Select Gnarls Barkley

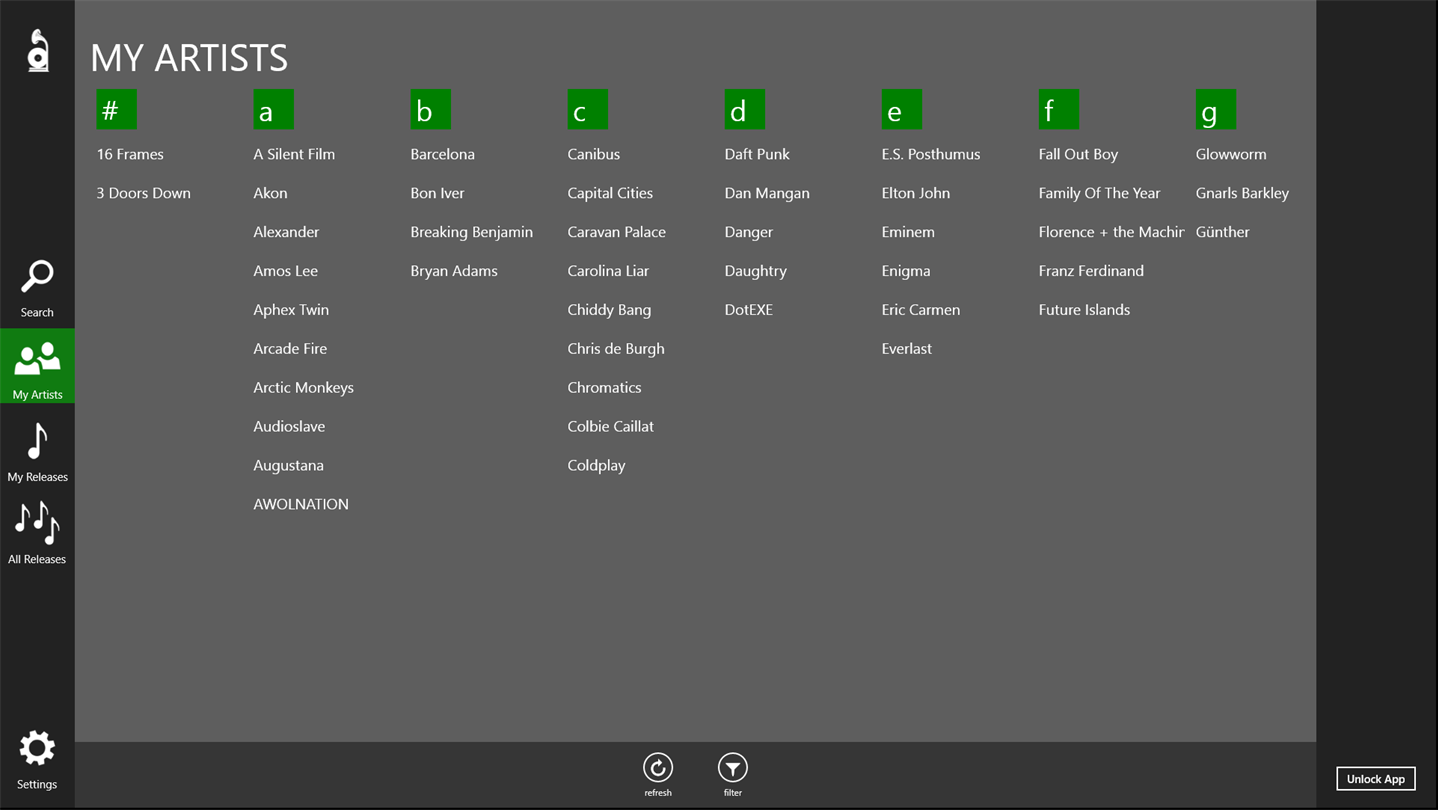[1242, 193]
